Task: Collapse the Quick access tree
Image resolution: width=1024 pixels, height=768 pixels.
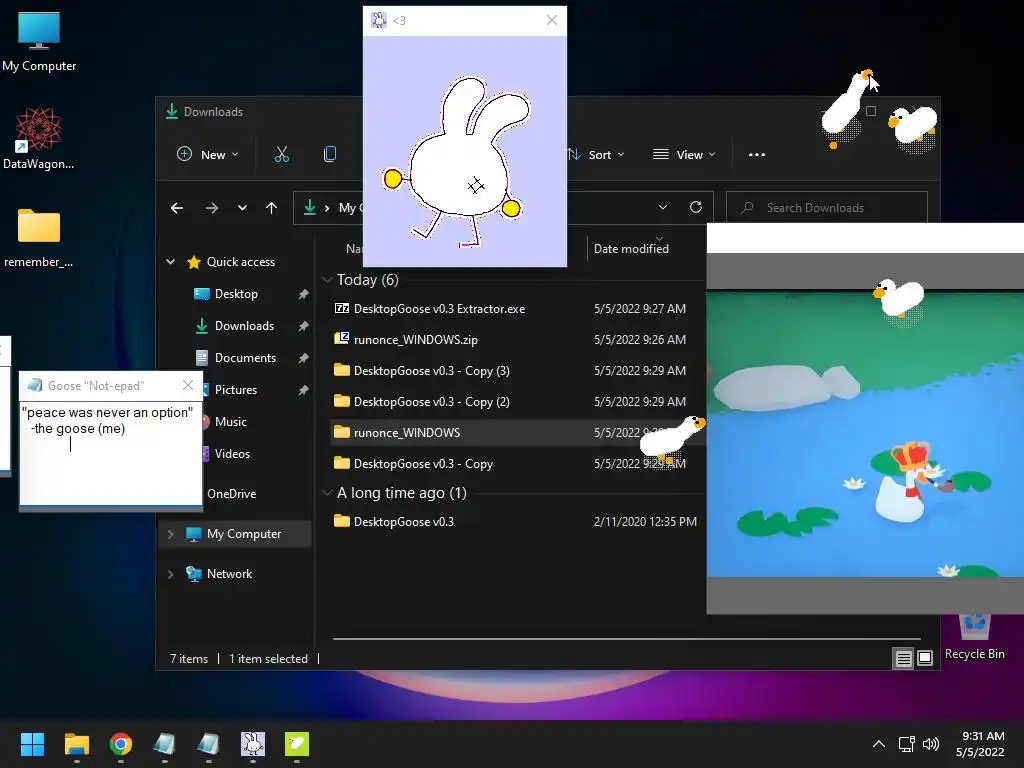Action: point(170,262)
